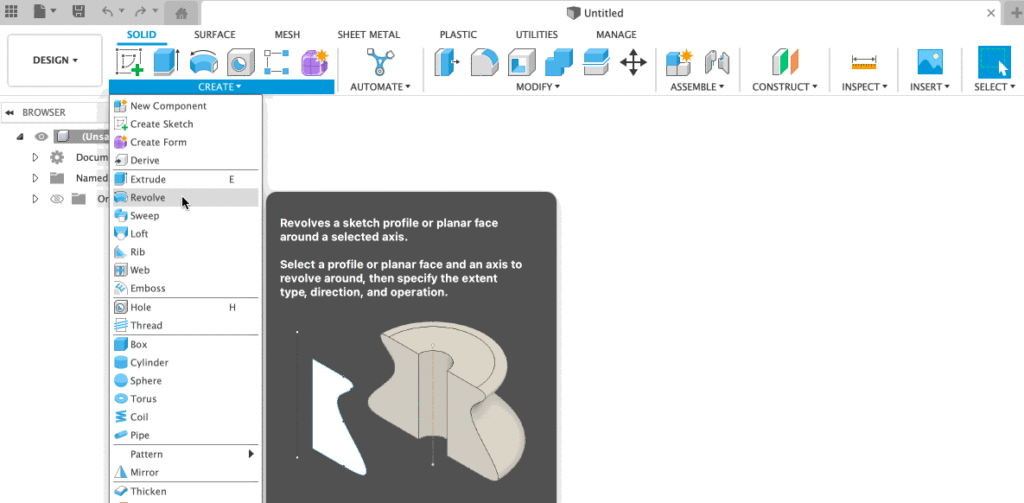The width and height of the screenshot is (1024, 503).
Task: Click the Extrude icon in the toolbar
Action: [167, 62]
